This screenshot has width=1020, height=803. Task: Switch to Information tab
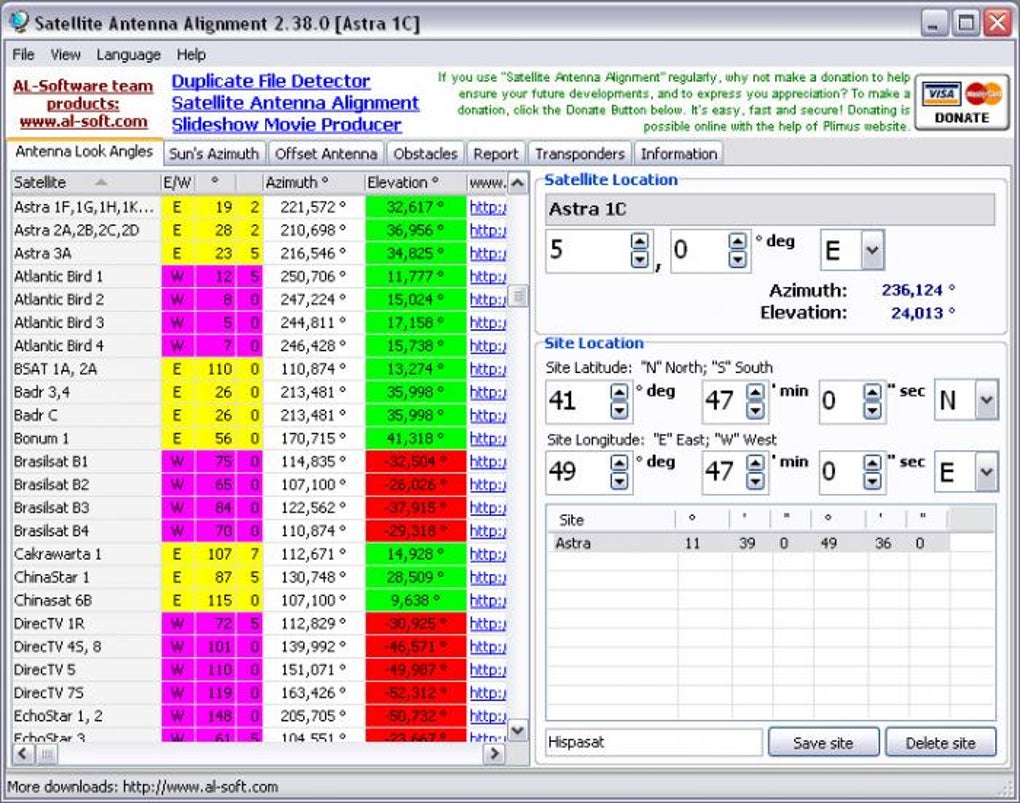[679, 154]
